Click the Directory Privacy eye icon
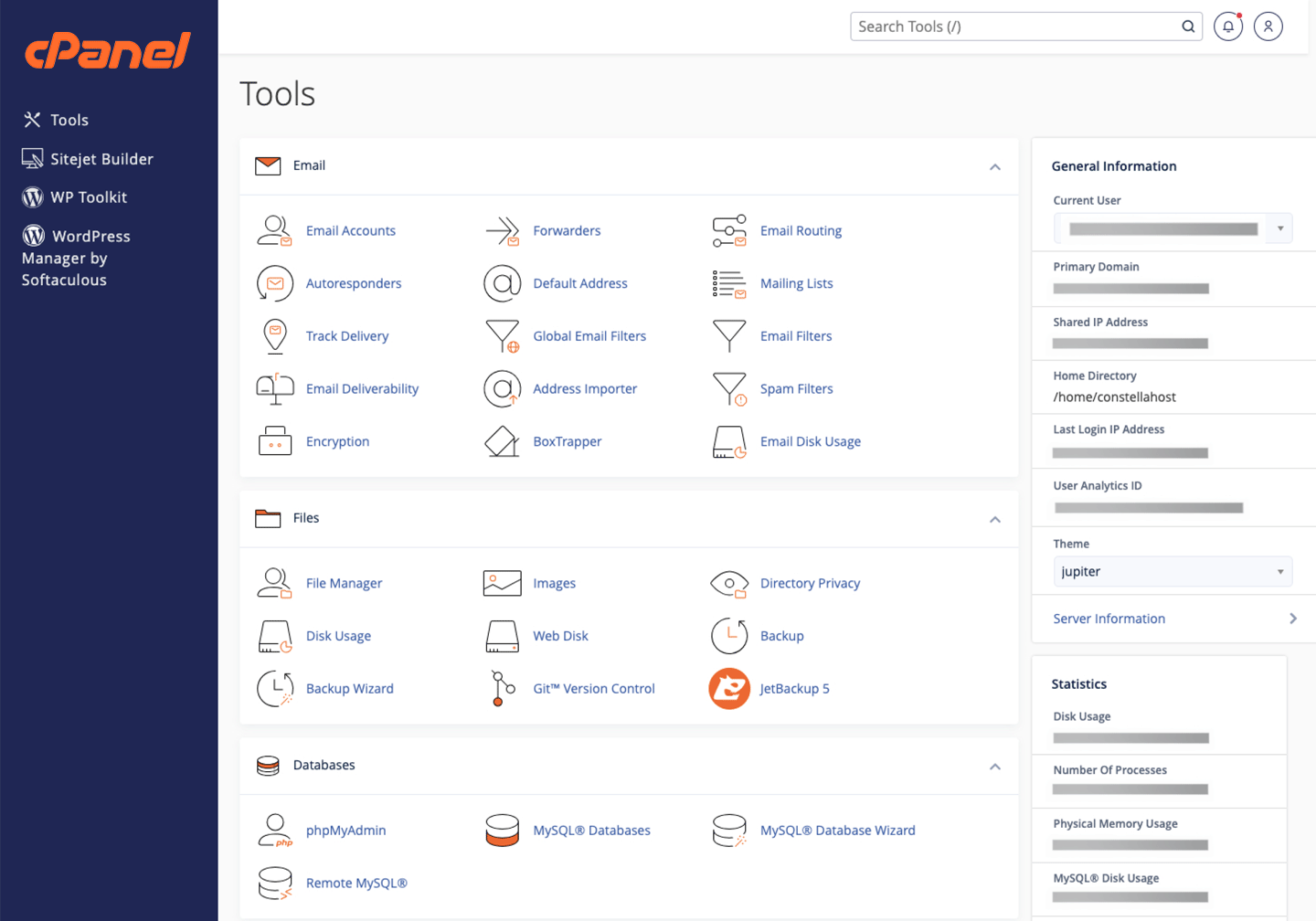1316x921 pixels. tap(729, 584)
